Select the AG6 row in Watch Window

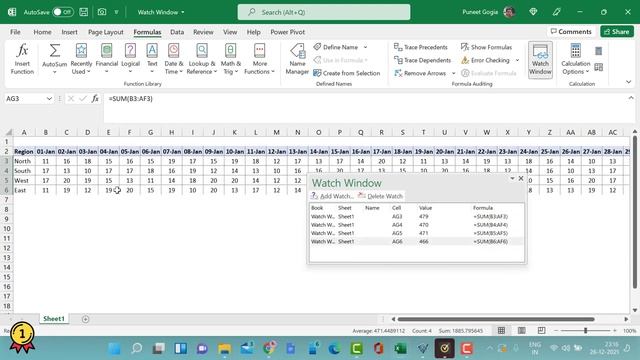tap(416, 241)
